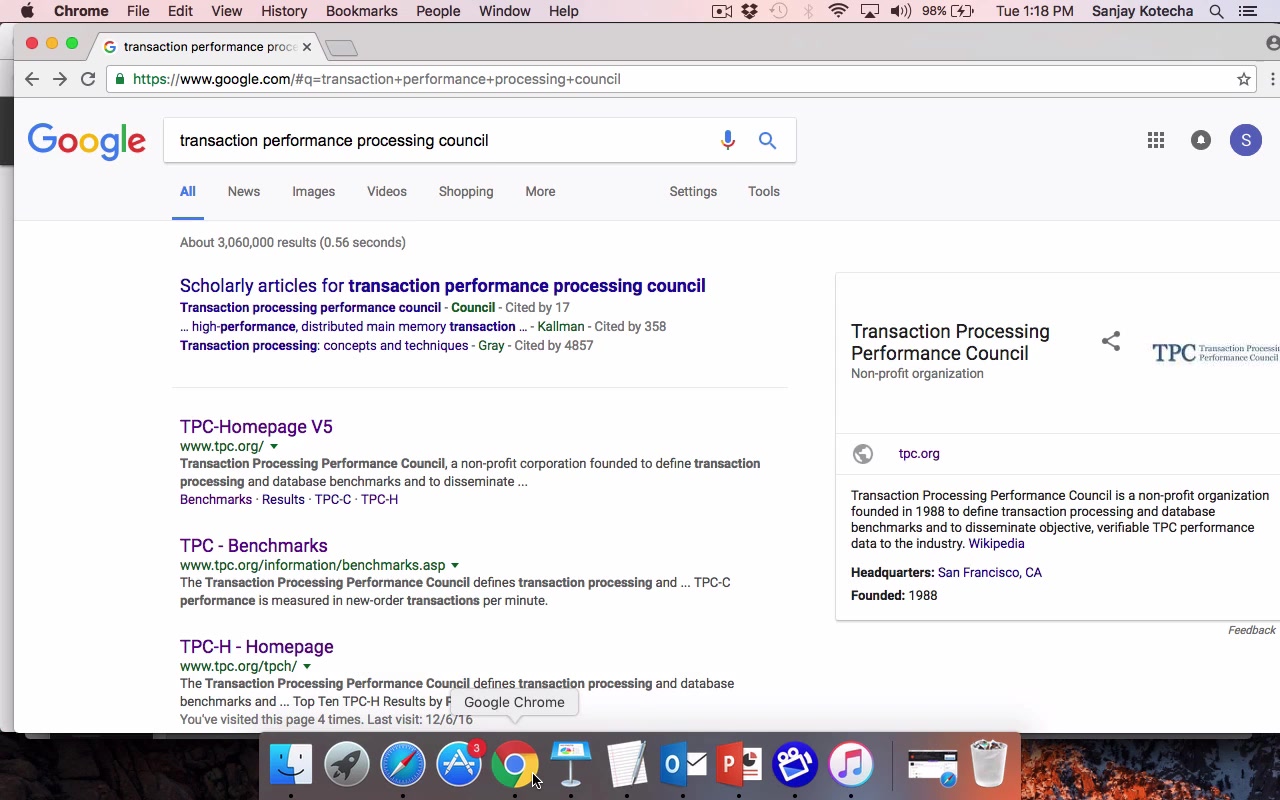The height and width of the screenshot is (800, 1280).
Task: Open Outlook from the Dock
Action: (x=683, y=765)
